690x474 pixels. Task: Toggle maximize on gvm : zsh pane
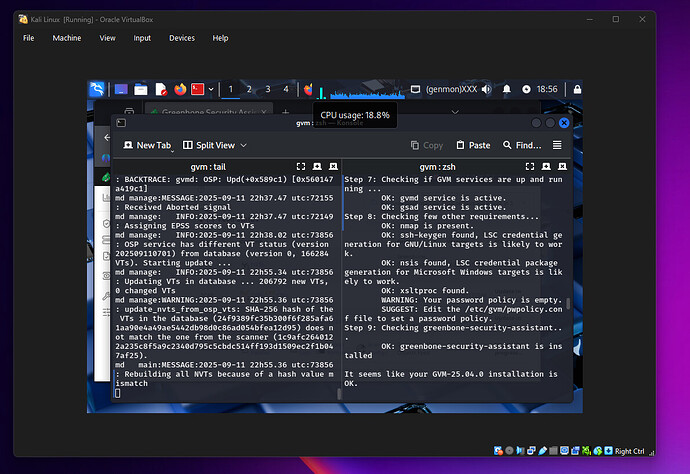529,166
